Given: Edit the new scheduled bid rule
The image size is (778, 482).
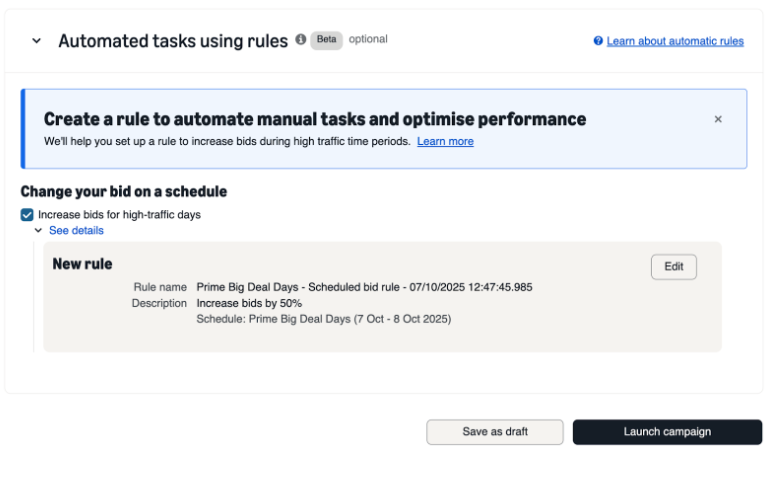Looking at the screenshot, I should [673, 267].
